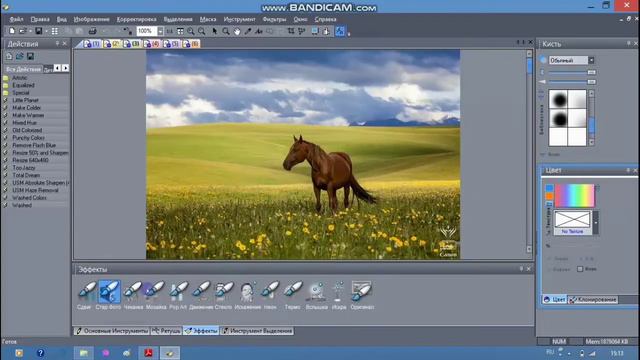Image resolution: width=640 pixels, height=360 pixels.
Task: Click right arrow of Действия tab scroller
Action: tap(65, 68)
